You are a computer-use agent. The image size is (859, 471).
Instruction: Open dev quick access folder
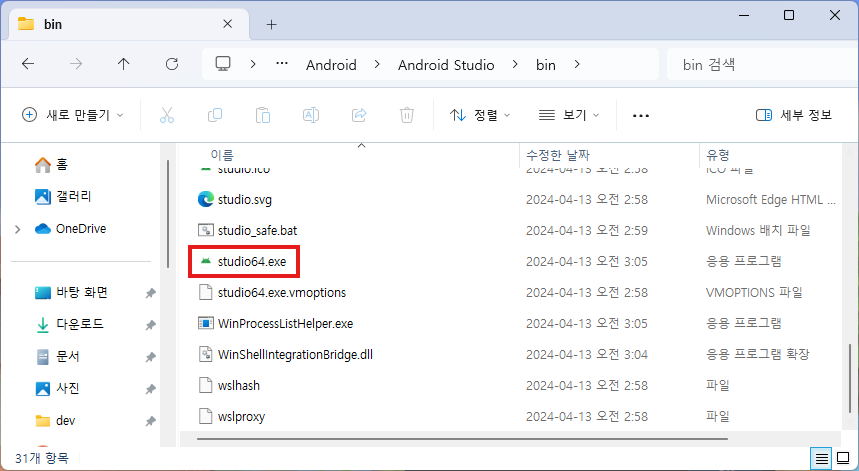click(55, 421)
